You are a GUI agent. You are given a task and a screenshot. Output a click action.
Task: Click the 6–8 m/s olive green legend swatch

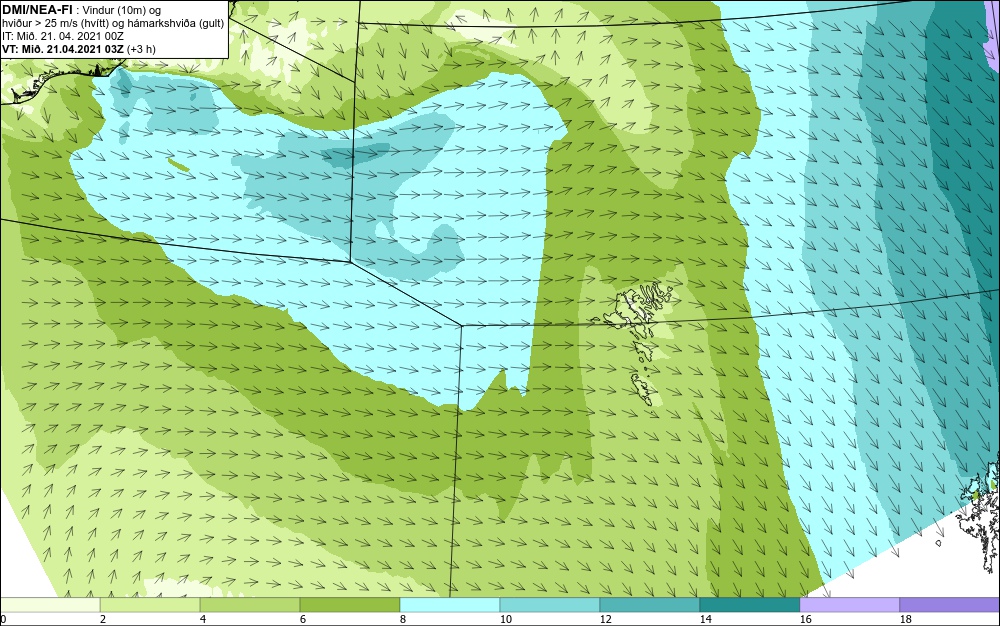click(x=349, y=605)
